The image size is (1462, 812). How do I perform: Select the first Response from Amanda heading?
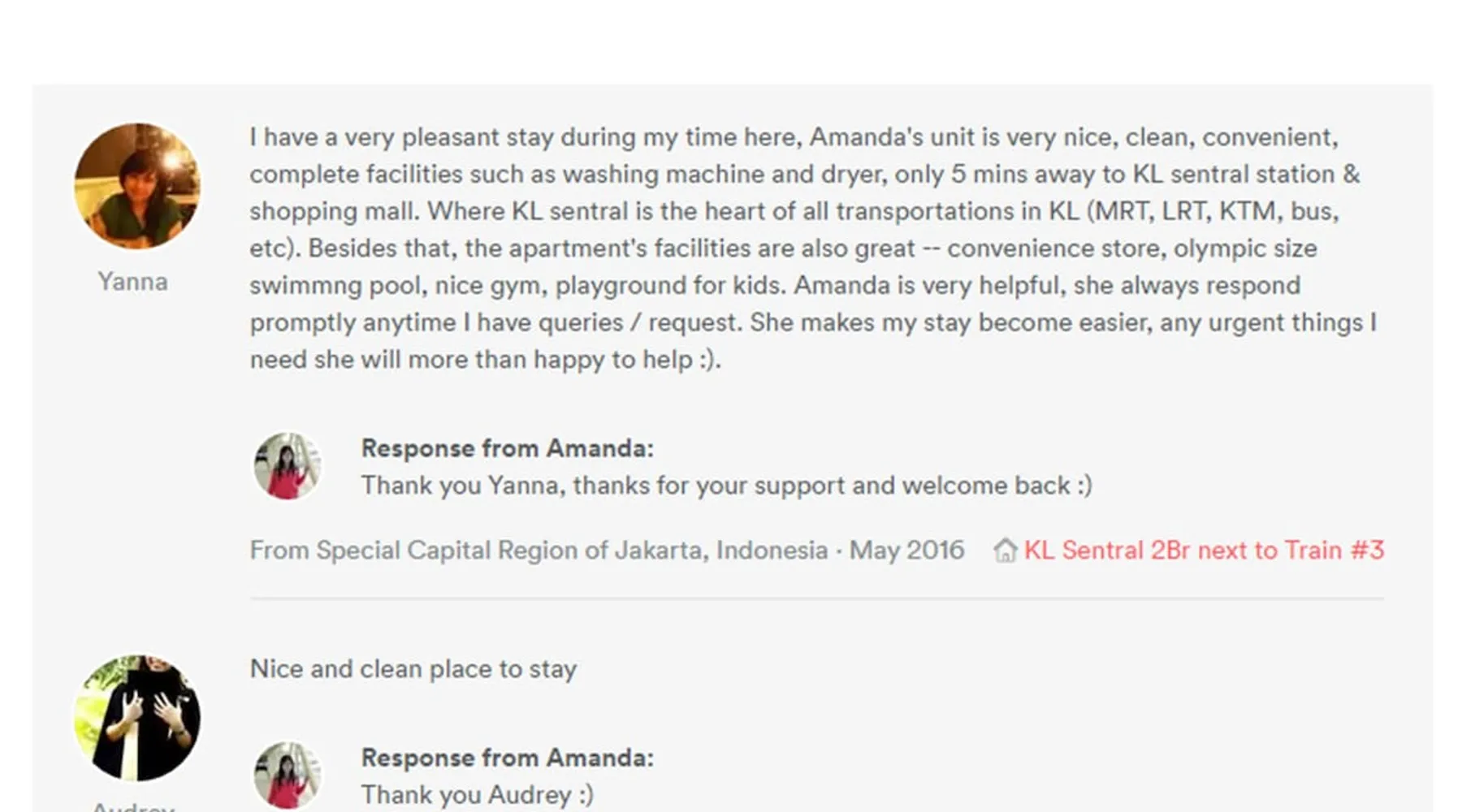(508, 448)
